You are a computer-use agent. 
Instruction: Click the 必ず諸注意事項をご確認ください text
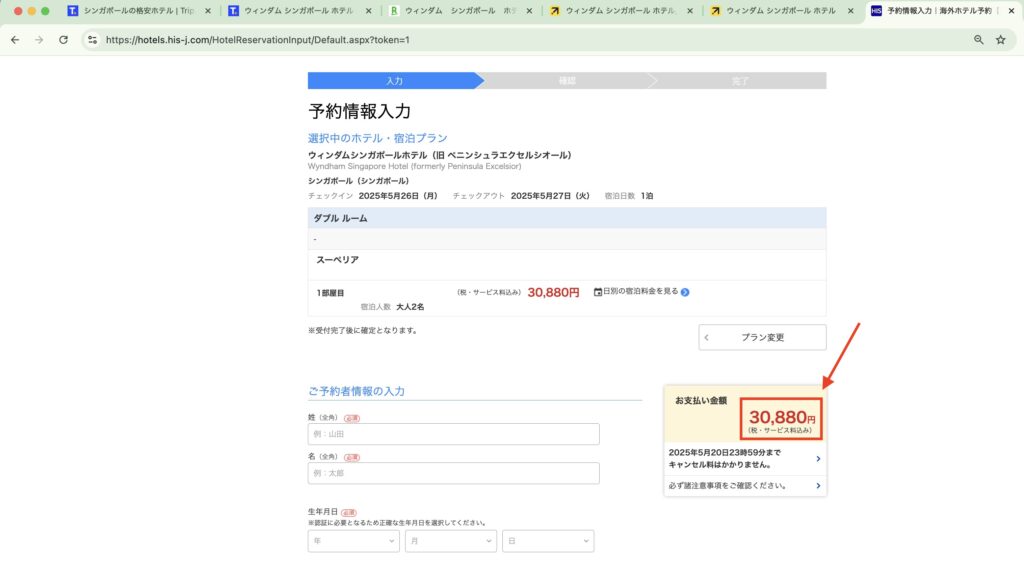(727, 485)
